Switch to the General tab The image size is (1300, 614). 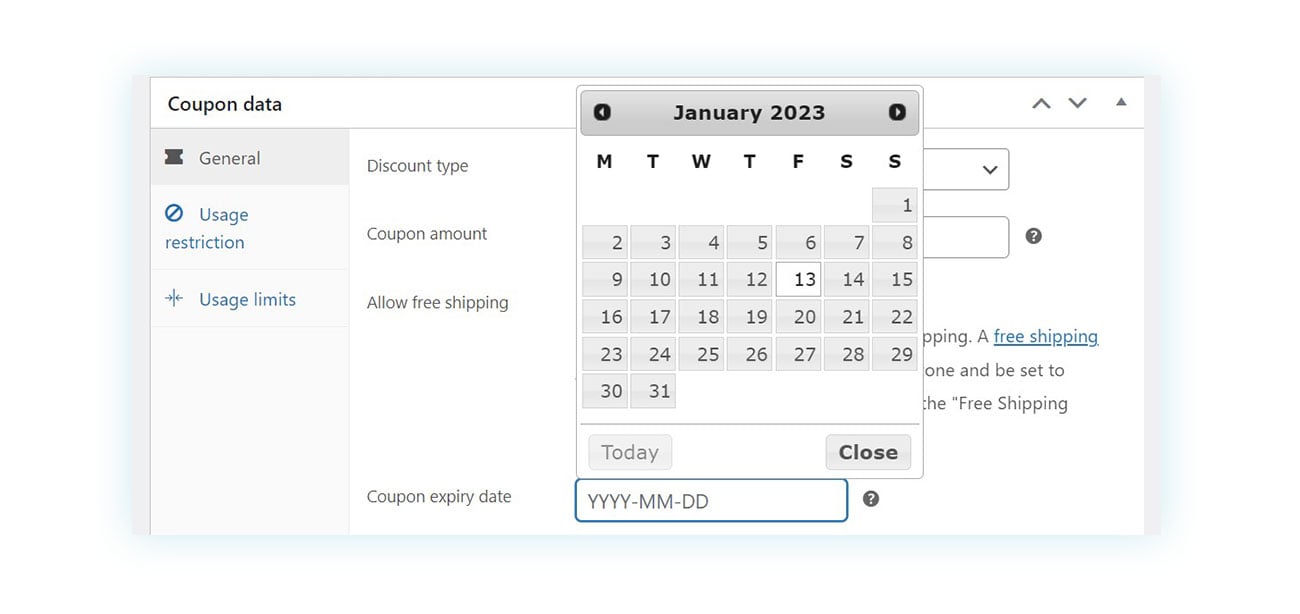coord(231,157)
